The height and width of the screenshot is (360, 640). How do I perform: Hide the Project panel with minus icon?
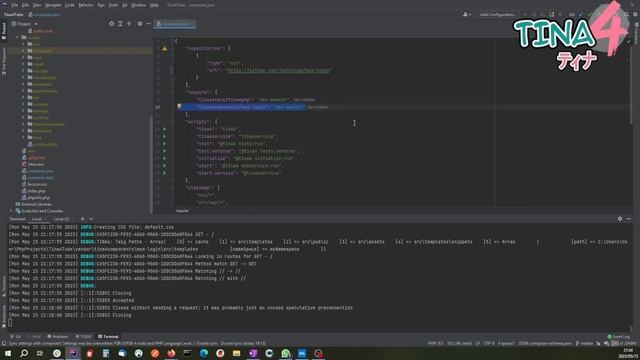[x=149, y=24]
